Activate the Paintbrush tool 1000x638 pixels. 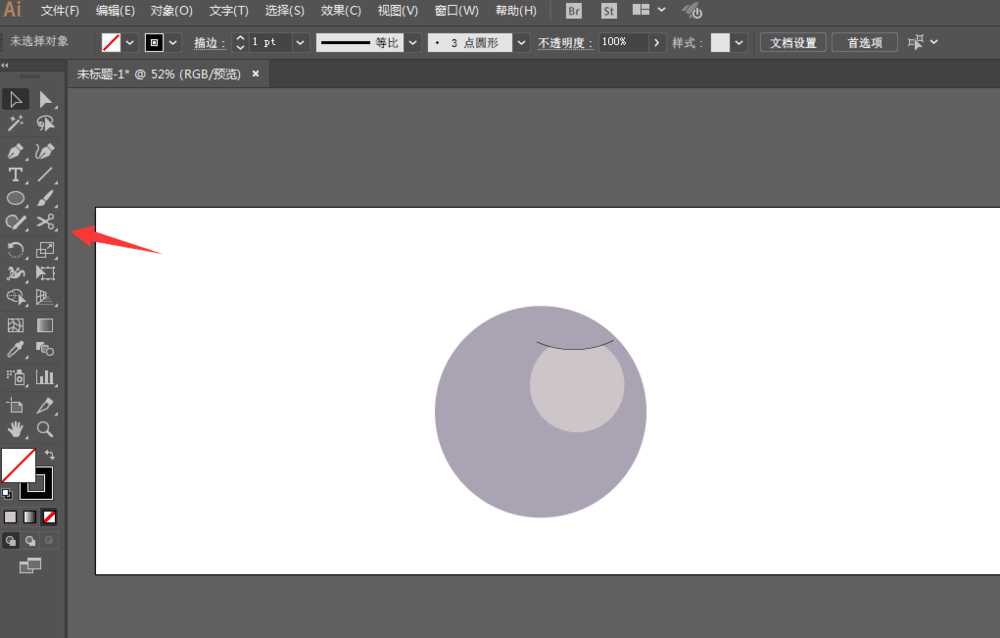(44, 199)
